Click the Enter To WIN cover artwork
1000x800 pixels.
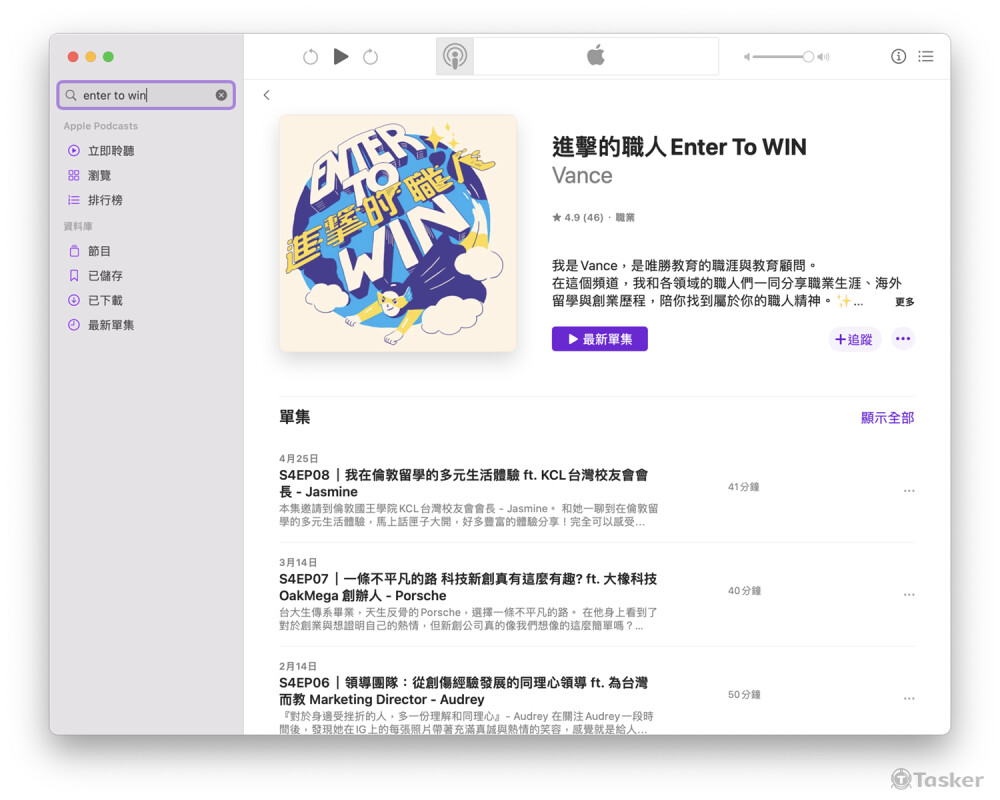coord(398,233)
